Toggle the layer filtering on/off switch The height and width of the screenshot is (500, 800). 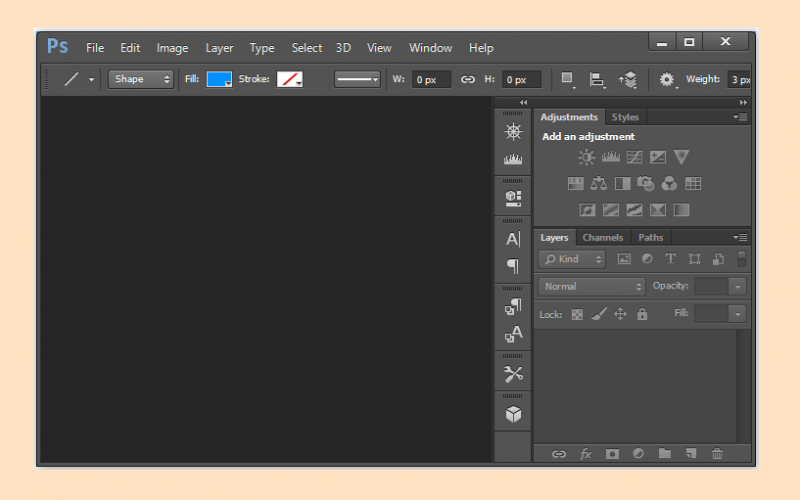point(741,259)
